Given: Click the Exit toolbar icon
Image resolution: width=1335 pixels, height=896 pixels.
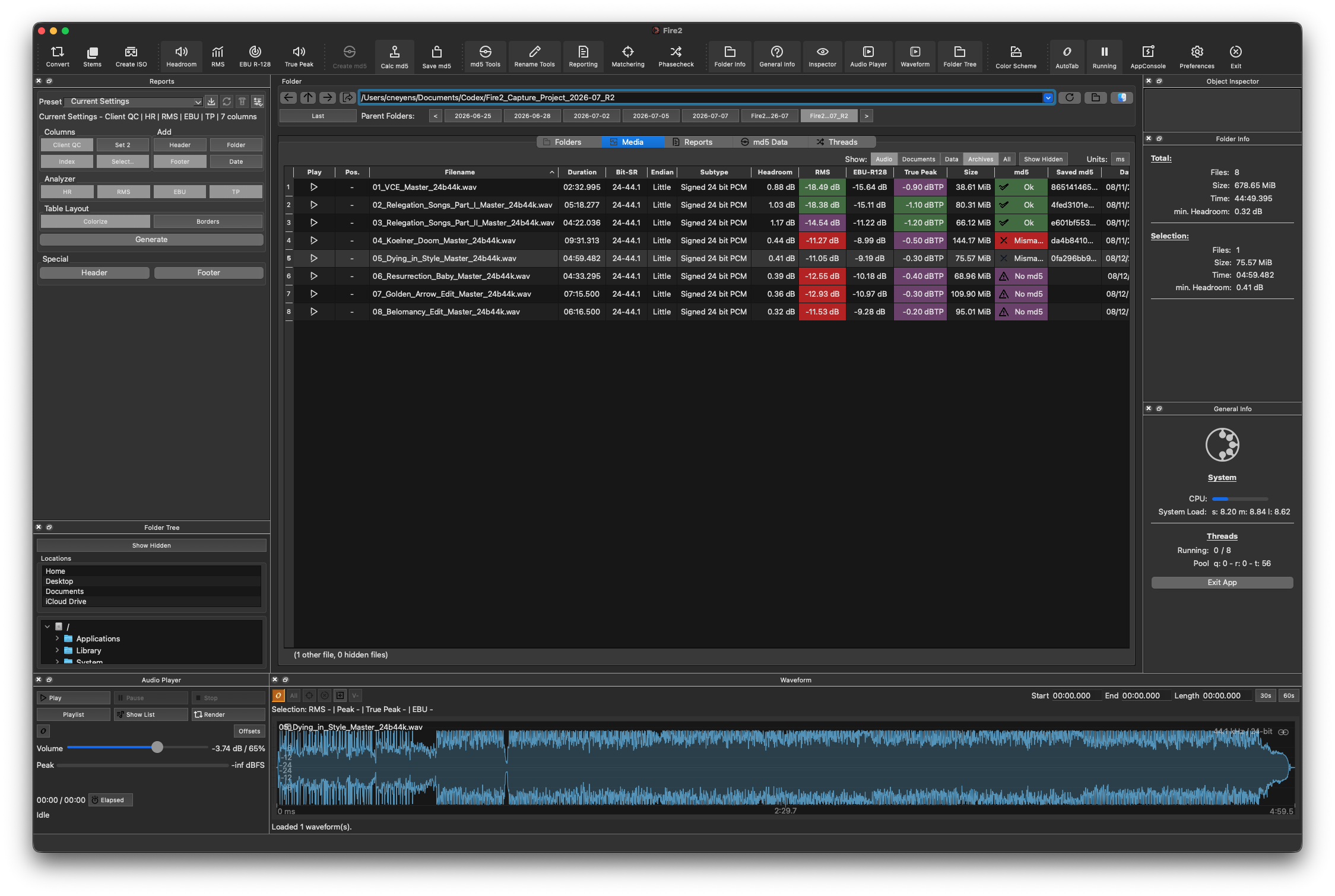Looking at the screenshot, I should [x=1235, y=58].
